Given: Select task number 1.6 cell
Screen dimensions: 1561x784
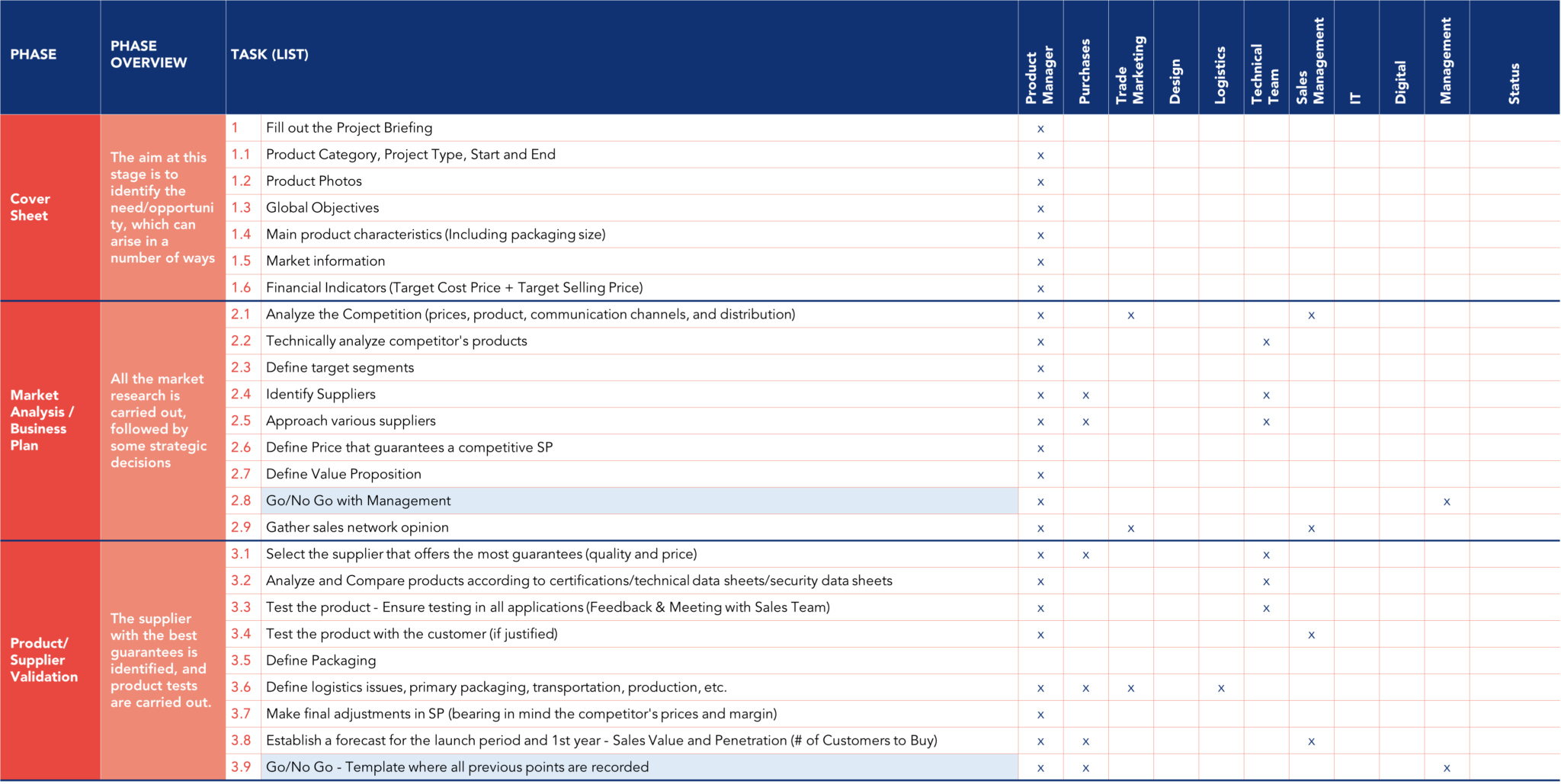Looking at the screenshot, I should (242, 287).
